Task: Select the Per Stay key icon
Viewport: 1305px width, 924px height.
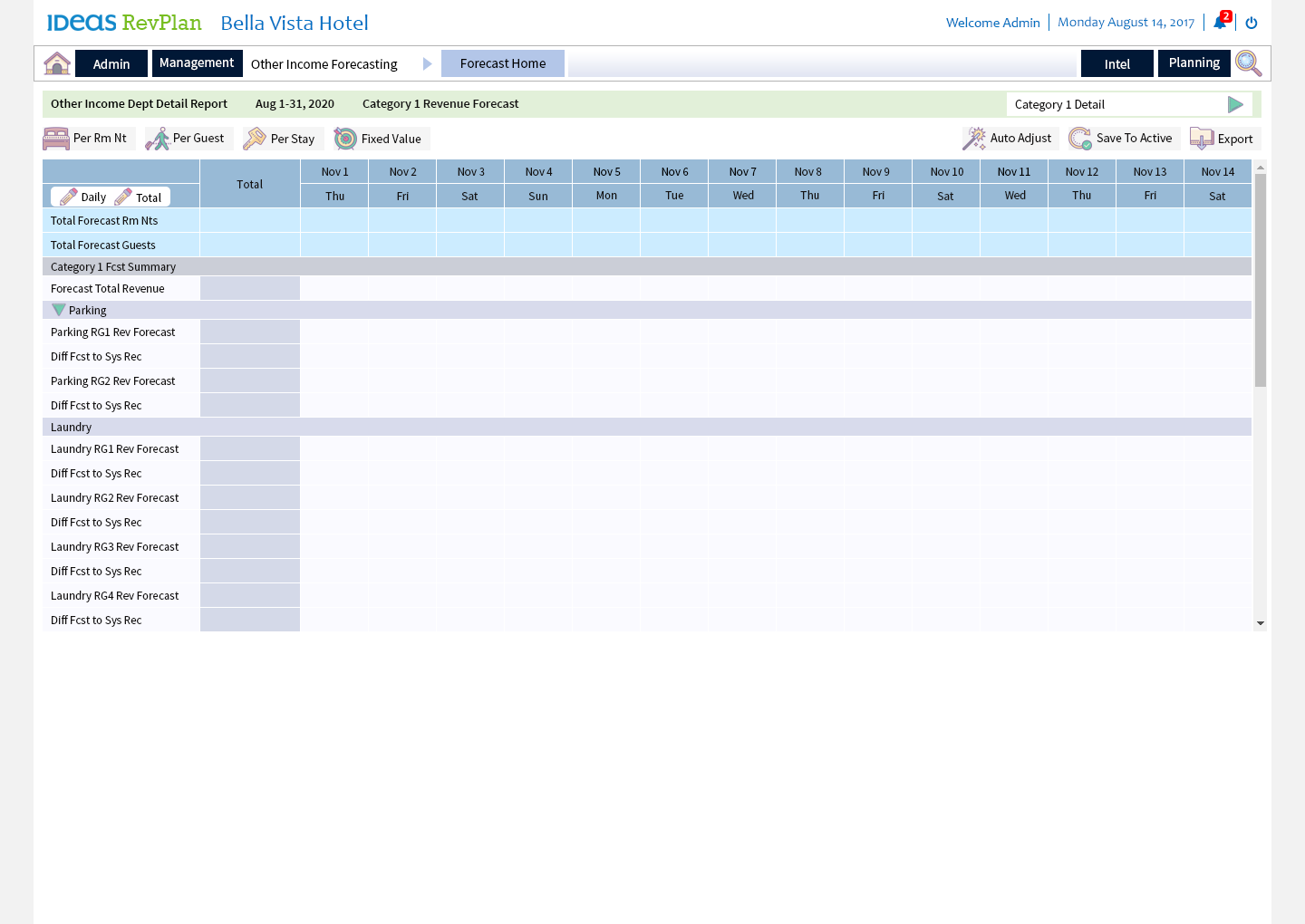Action: pyautogui.click(x=256, y=139)
